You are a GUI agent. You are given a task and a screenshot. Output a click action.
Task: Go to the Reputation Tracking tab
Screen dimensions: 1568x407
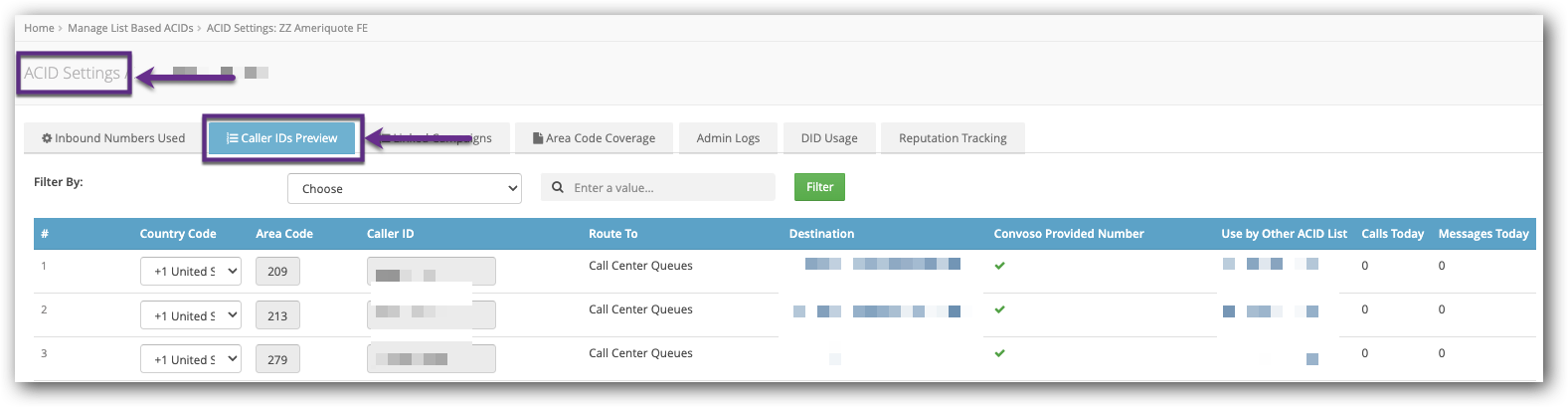[953, 138]
